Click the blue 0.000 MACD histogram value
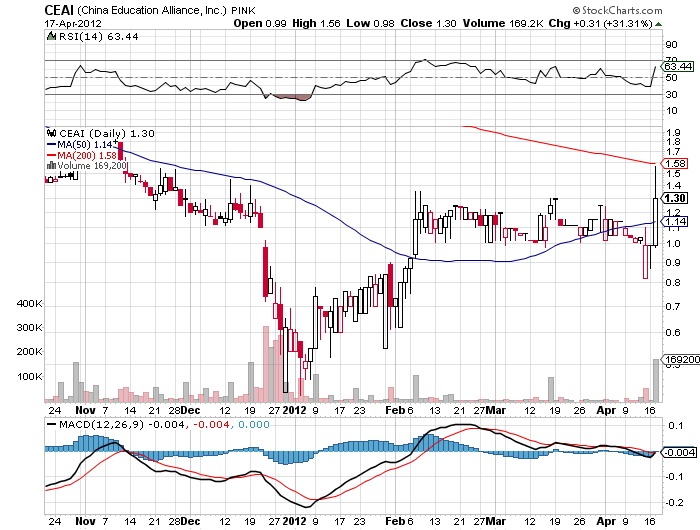This screenshot has height=530, width=700. coord(254,425)
